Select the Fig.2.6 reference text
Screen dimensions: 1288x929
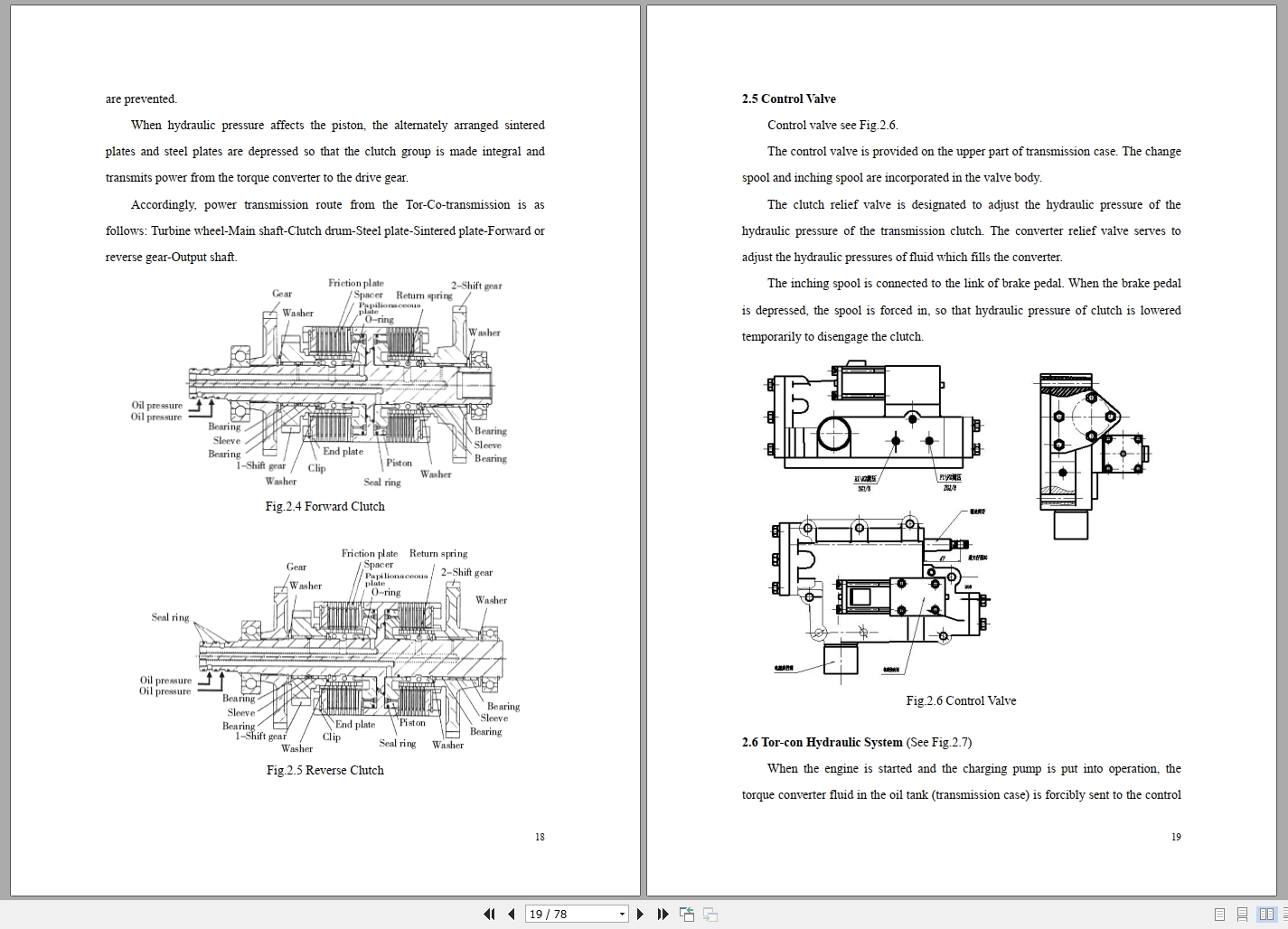point(878,125)
